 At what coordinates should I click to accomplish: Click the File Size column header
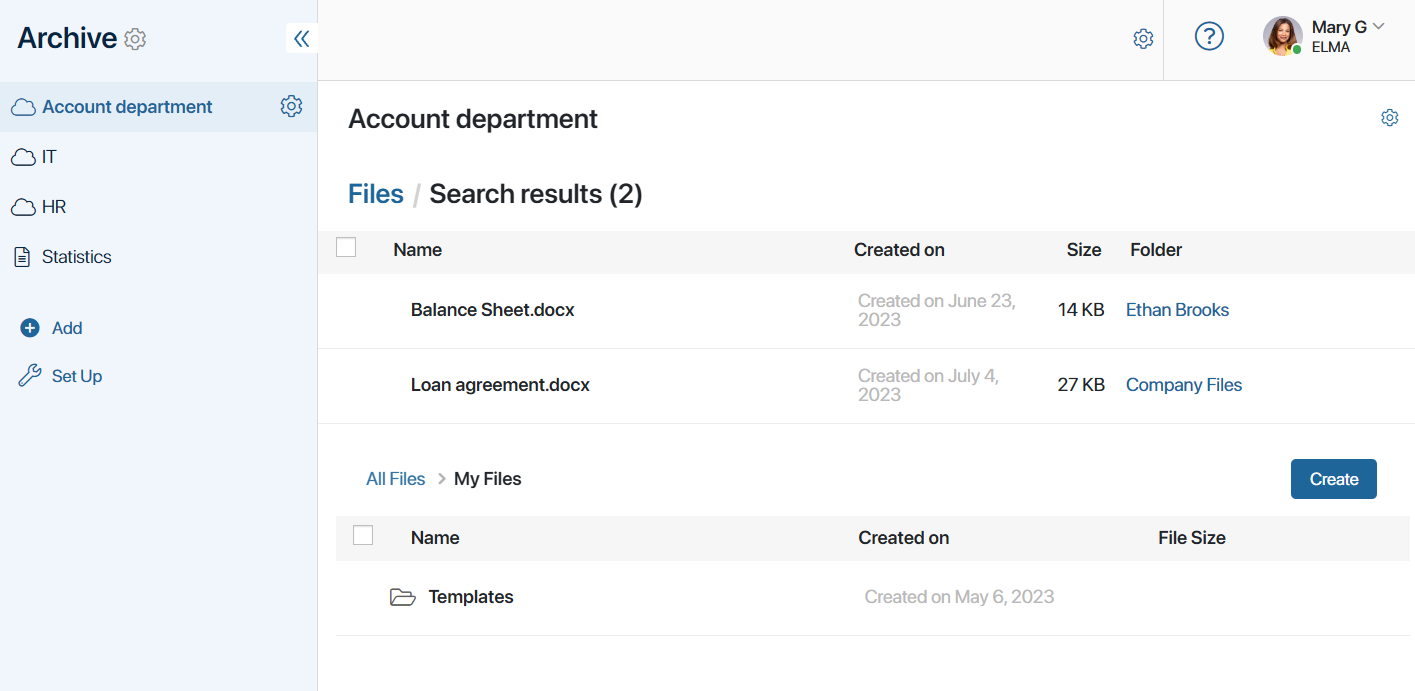[1192, 538]
